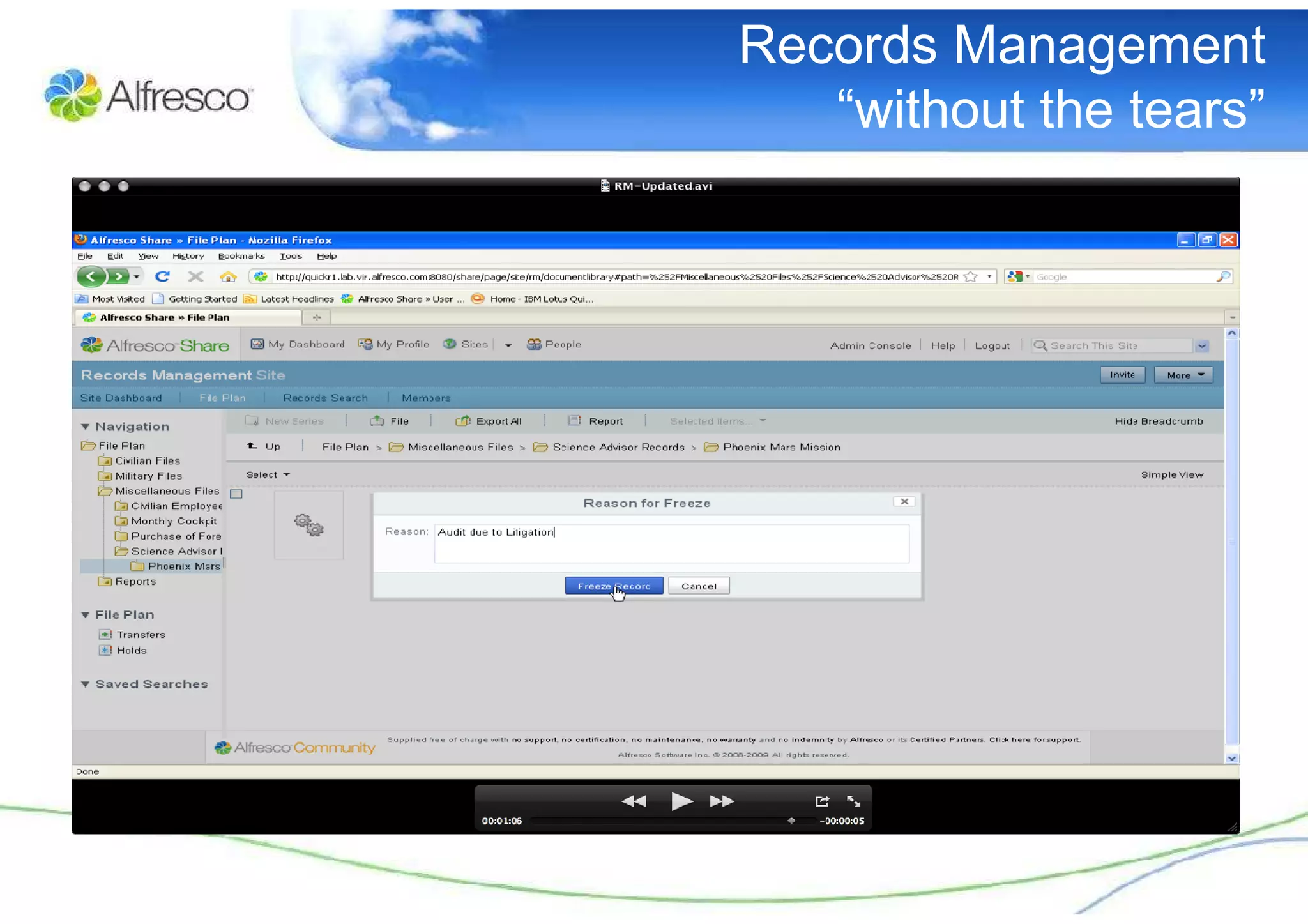Screen dimensions: 1308x924
Task: Click the stop loading X icon
Action: tap(195, 276)
